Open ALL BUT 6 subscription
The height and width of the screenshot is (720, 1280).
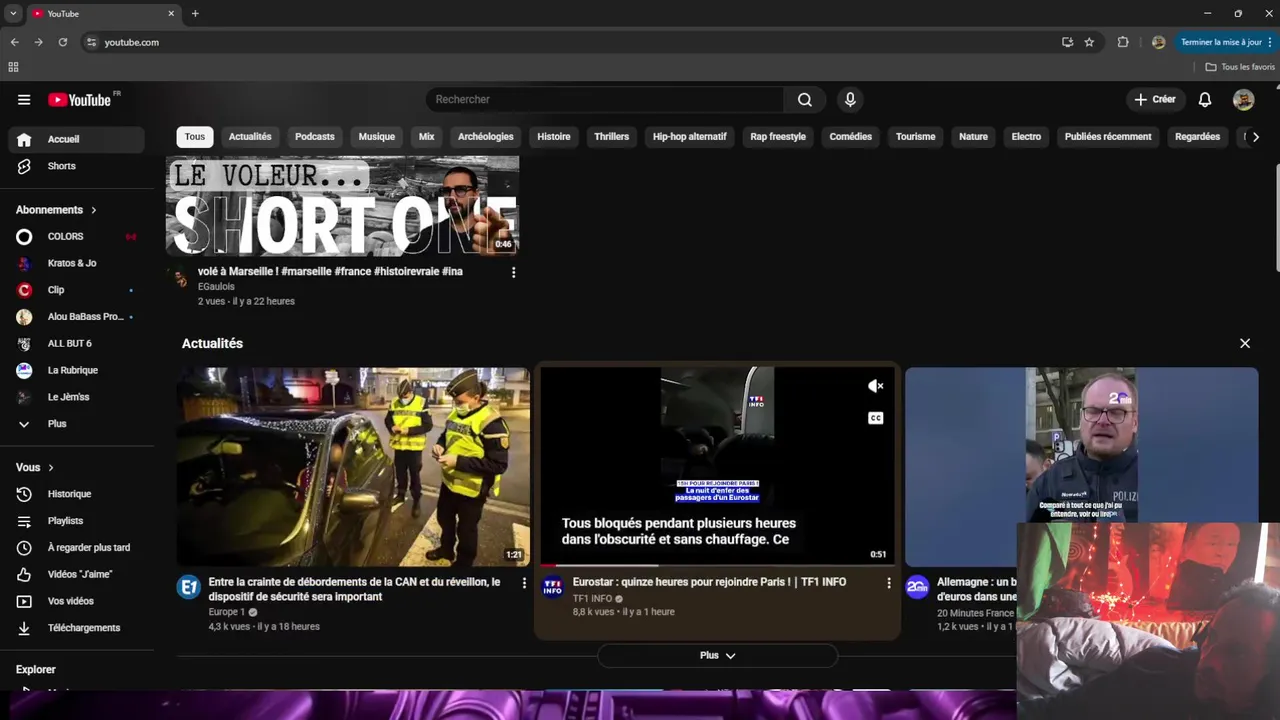click(76, 343)
